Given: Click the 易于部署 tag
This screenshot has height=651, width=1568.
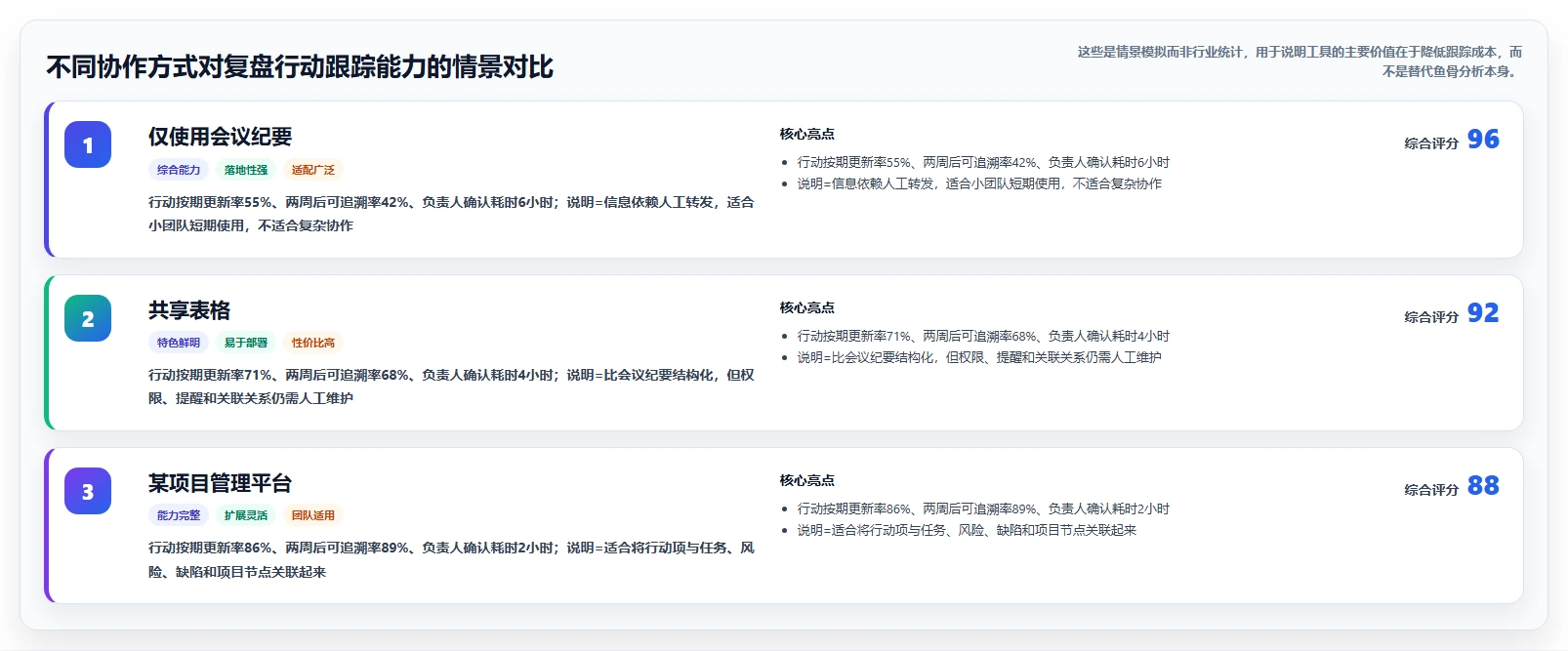Looking at the screenshot, I should pyautogui.click(x=246, y=343).
